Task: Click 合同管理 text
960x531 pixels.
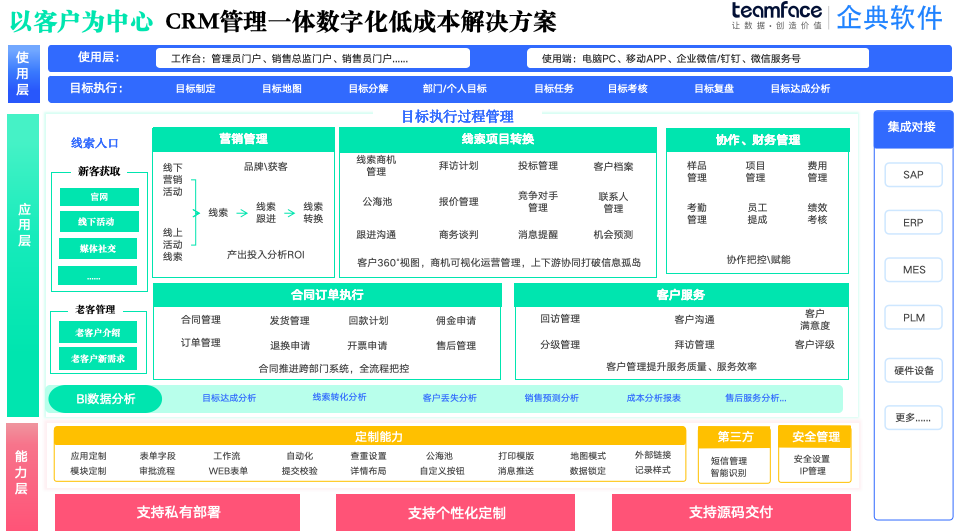Action: click(201, 320)
